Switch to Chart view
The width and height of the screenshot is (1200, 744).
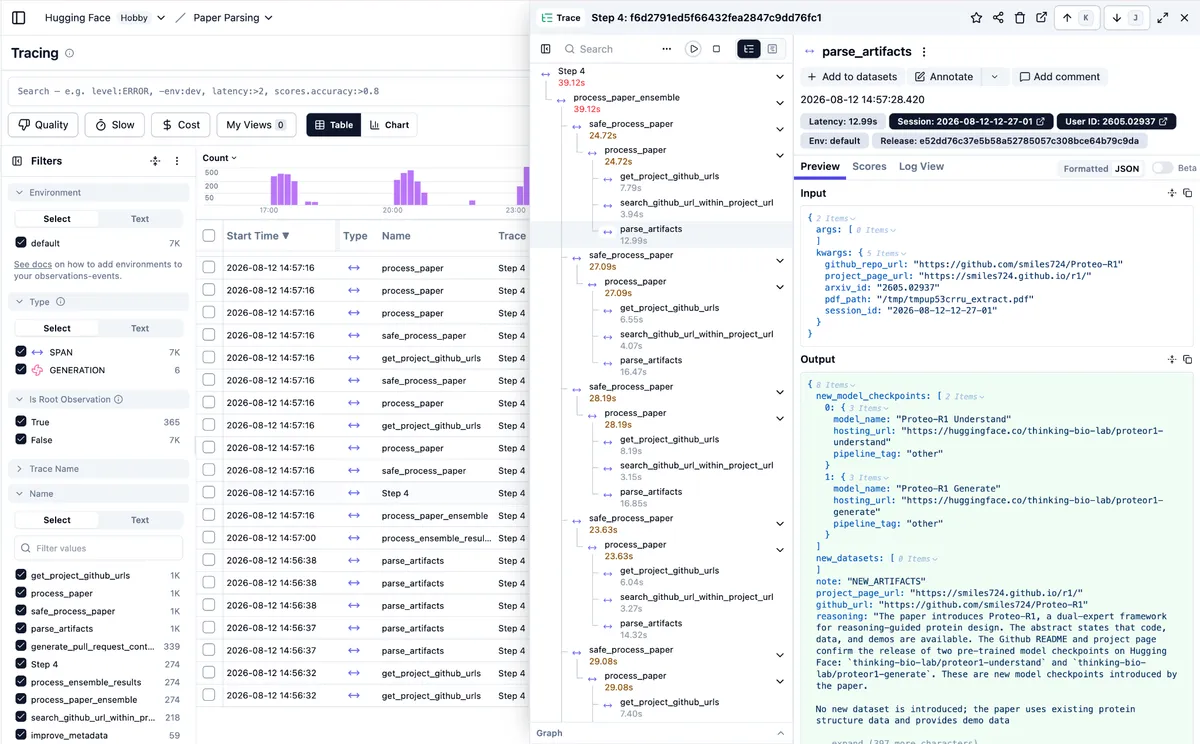point(389,125)
